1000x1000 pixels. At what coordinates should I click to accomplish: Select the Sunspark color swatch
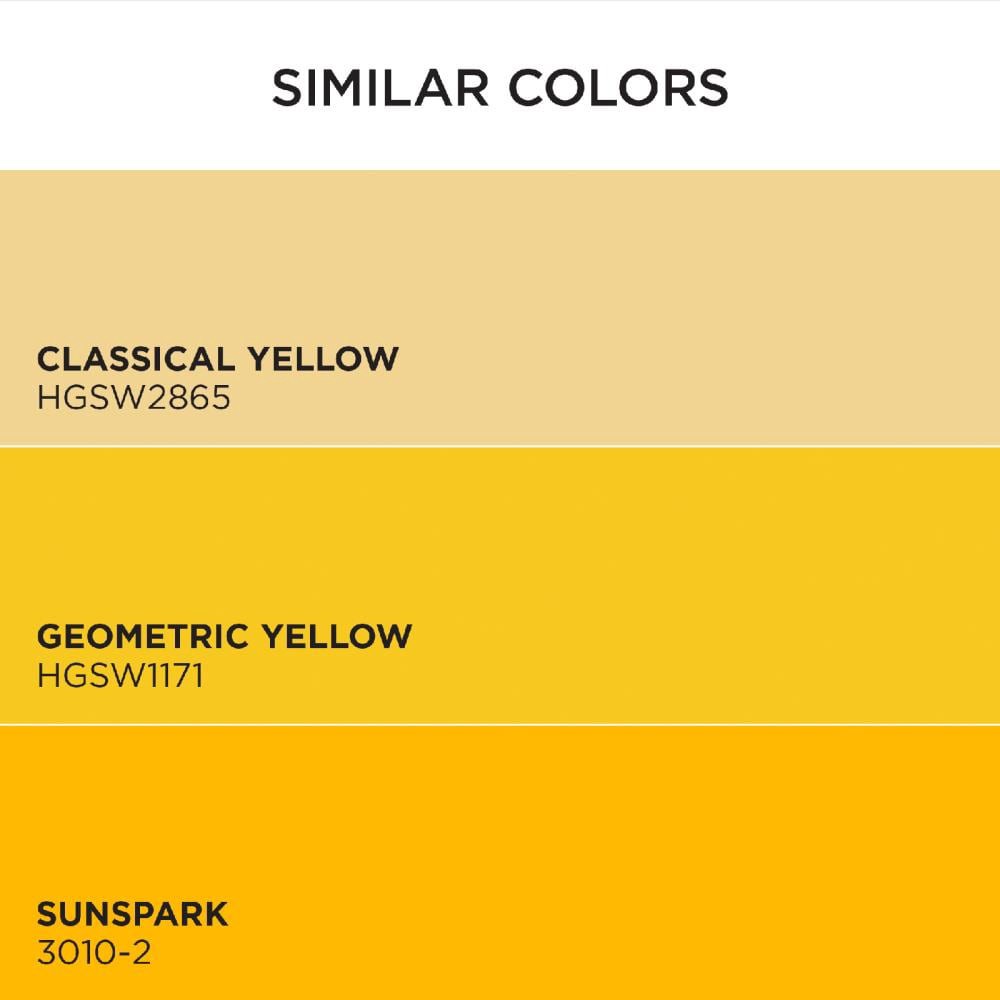[500, 863]
